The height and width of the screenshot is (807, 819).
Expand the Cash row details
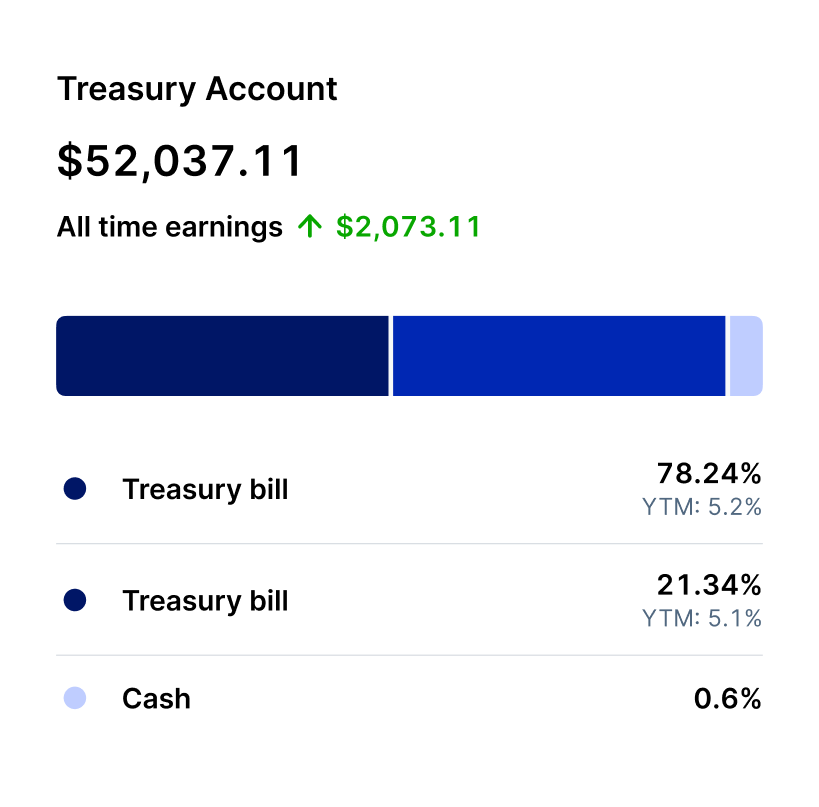tap(410, 698)
